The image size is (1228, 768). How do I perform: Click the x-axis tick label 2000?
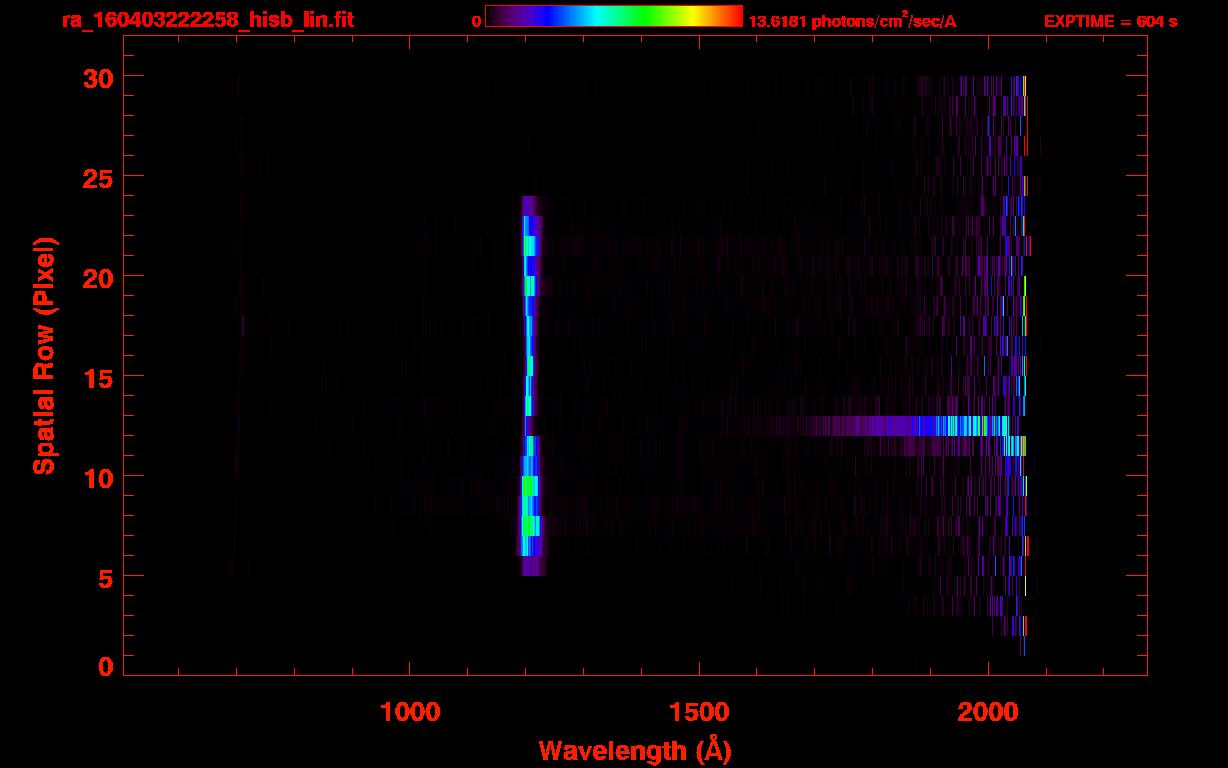988,712
